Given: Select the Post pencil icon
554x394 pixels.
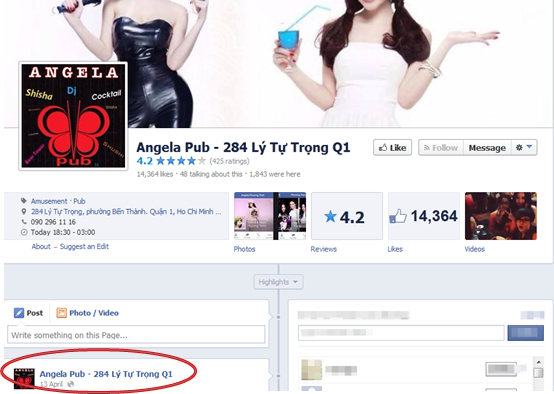Looking at the screenshot, I should coord(19,313).
